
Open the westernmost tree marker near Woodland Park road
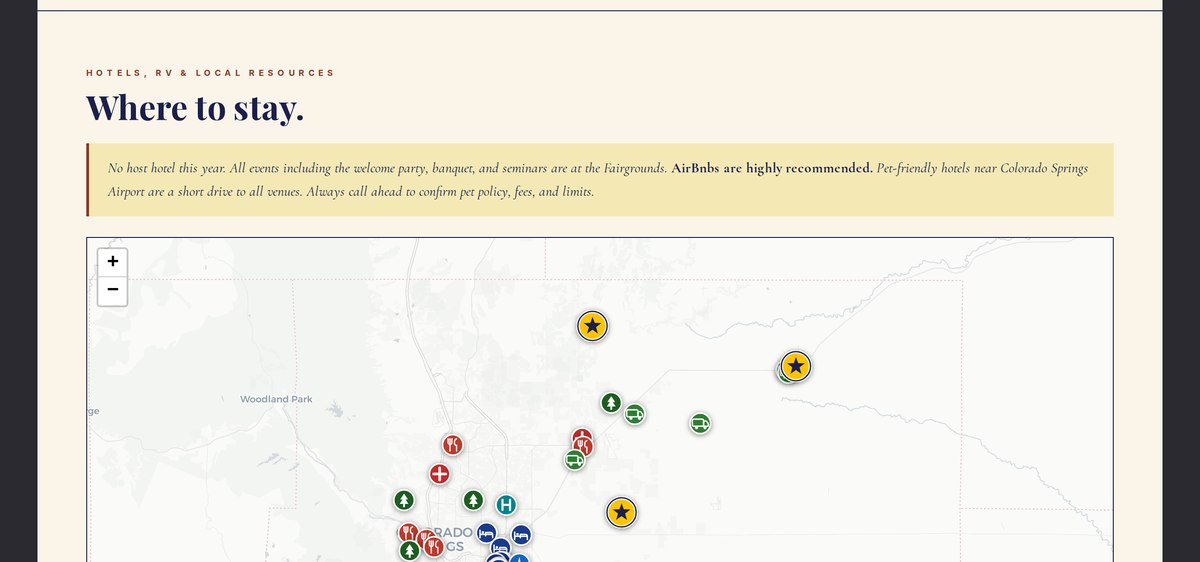(x=403, y=500)
